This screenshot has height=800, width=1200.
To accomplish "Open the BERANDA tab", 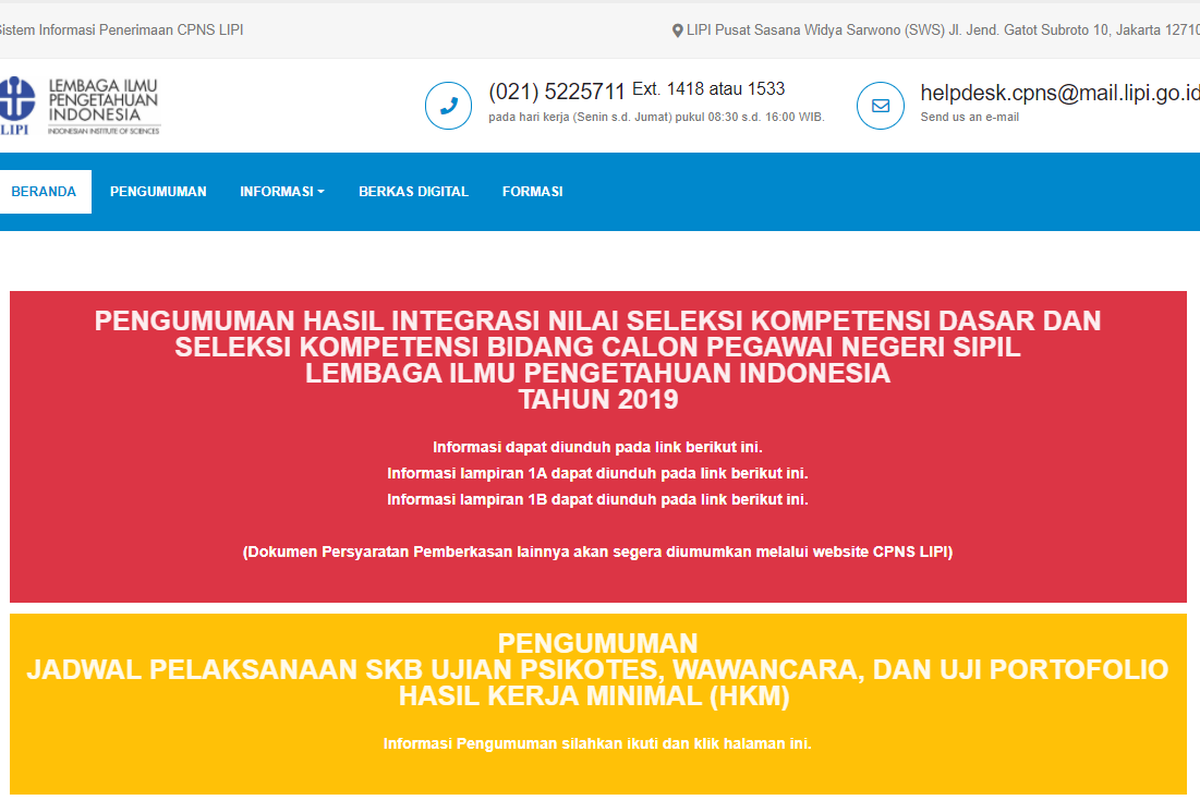I will [44, 192].
